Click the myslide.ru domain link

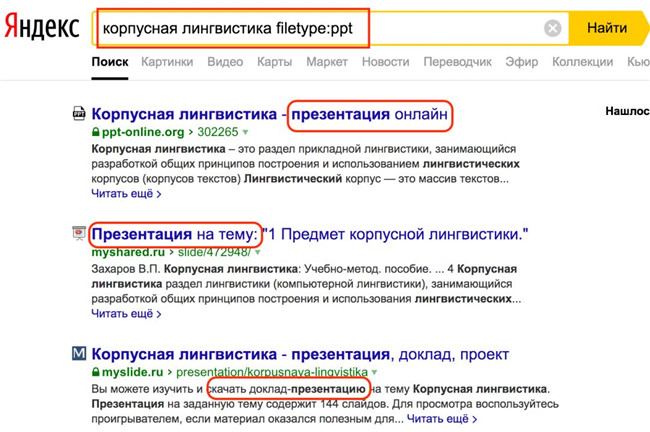[133, 372]
